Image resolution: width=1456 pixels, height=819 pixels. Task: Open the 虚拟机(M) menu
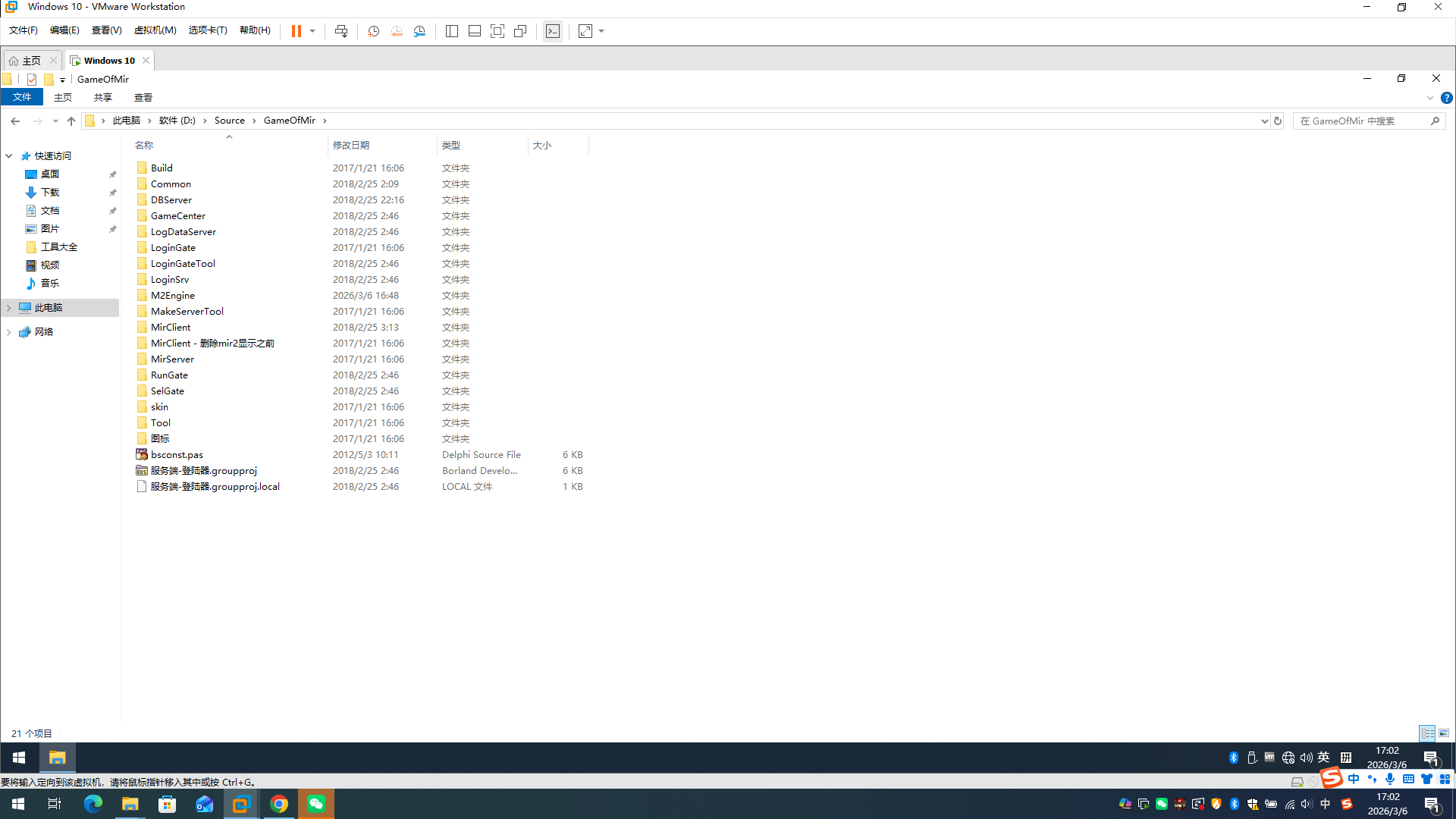[155, 30]
